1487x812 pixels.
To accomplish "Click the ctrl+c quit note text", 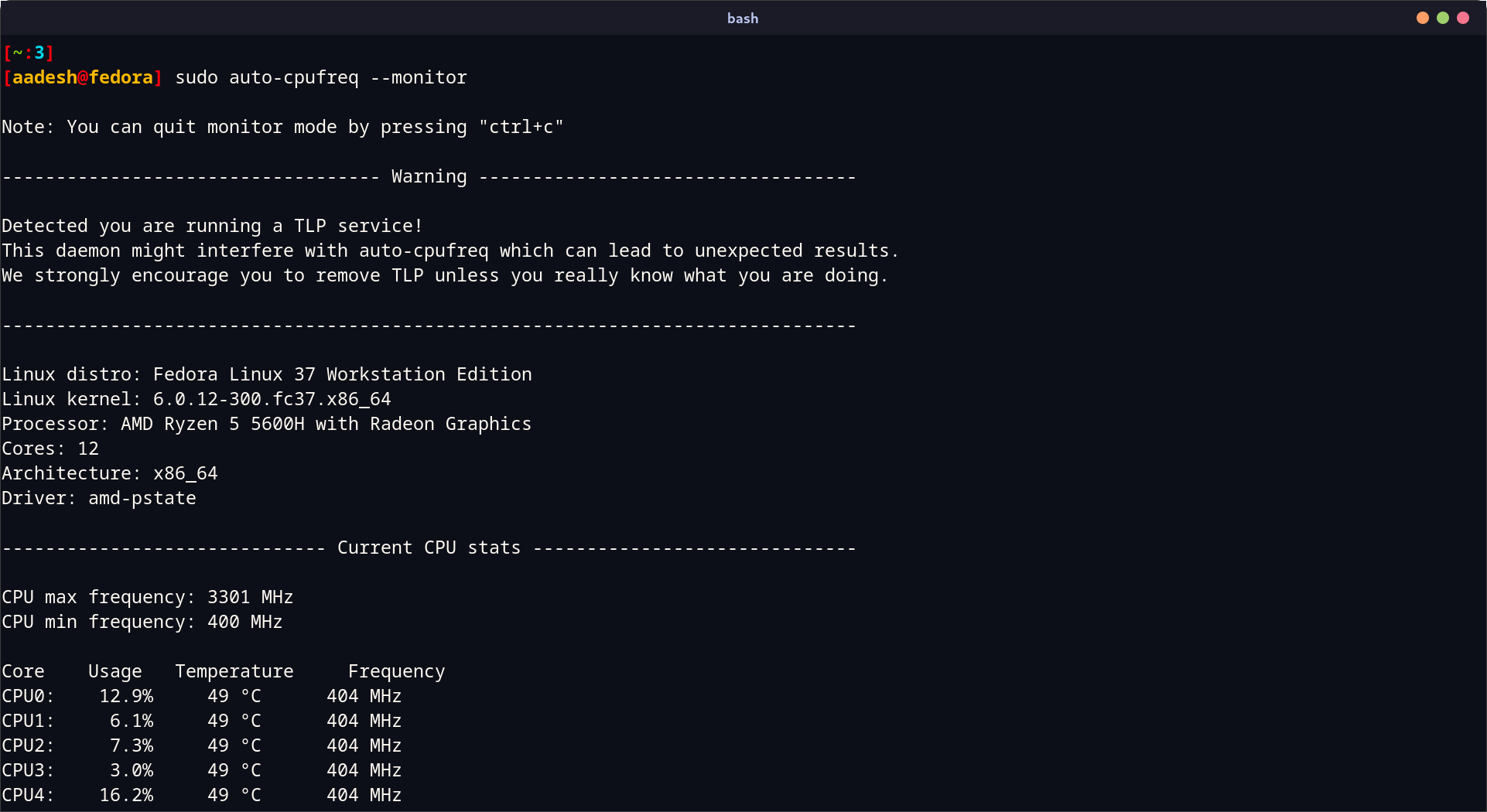I will click(282, 127).
